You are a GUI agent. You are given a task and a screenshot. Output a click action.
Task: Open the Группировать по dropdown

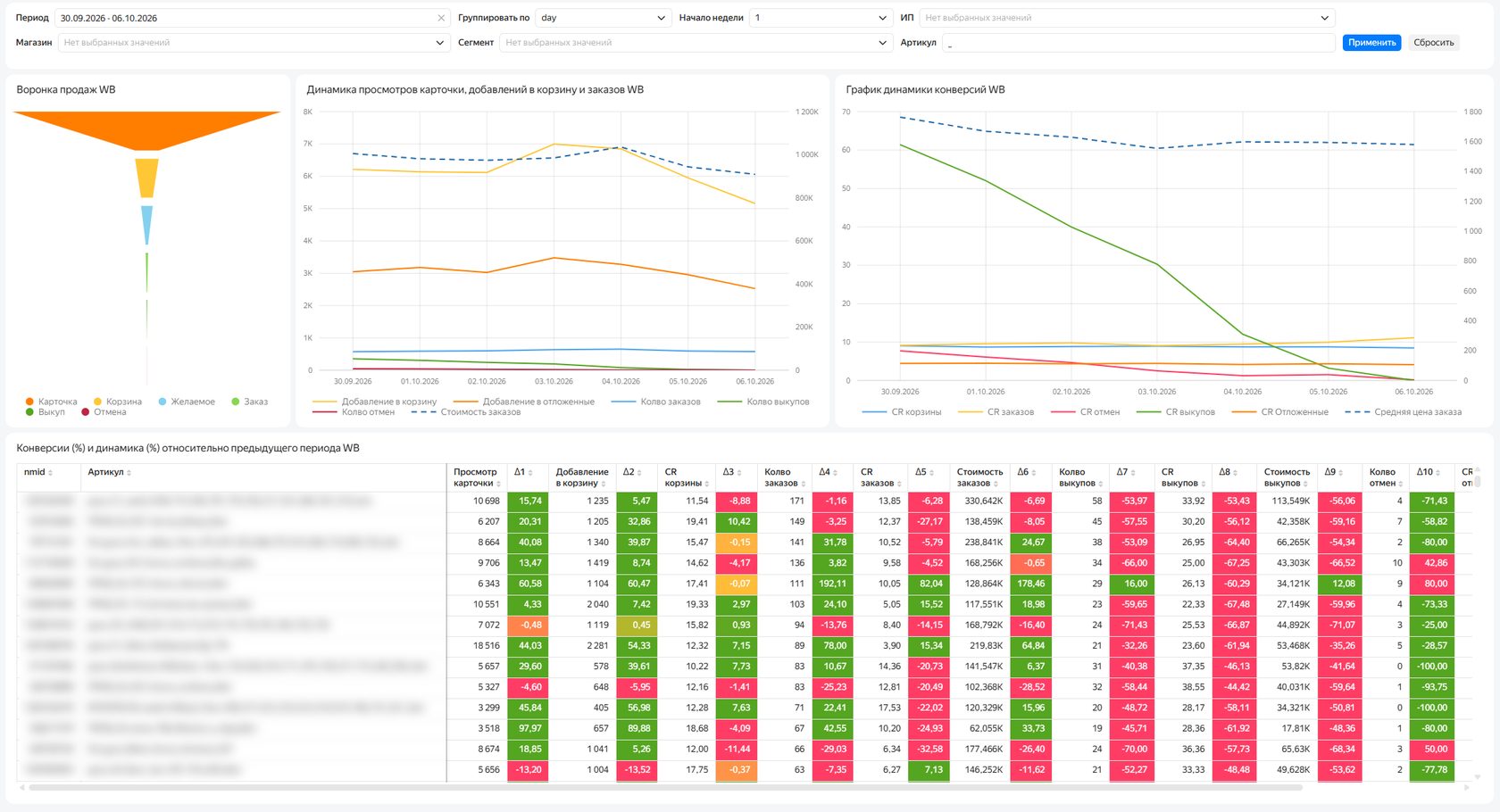tap(603, 18)
